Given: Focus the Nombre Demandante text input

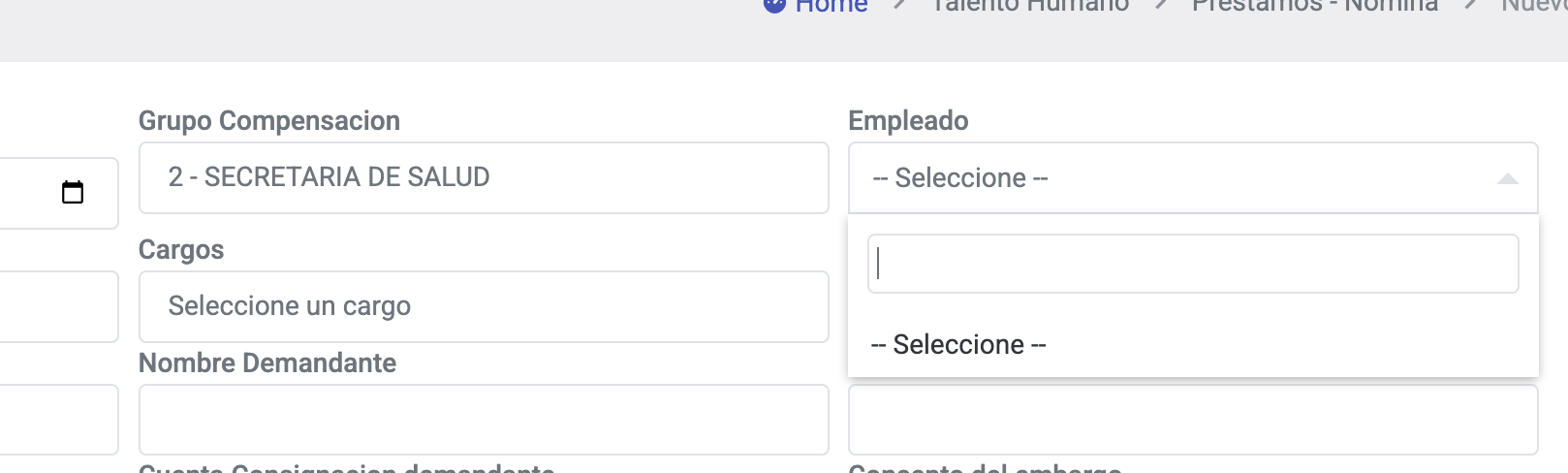Looking at the screenshot, I should [x=483, y=420].
